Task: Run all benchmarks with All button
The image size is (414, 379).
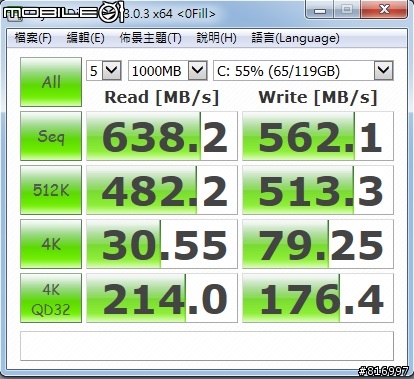Action: tap(51, 82)
